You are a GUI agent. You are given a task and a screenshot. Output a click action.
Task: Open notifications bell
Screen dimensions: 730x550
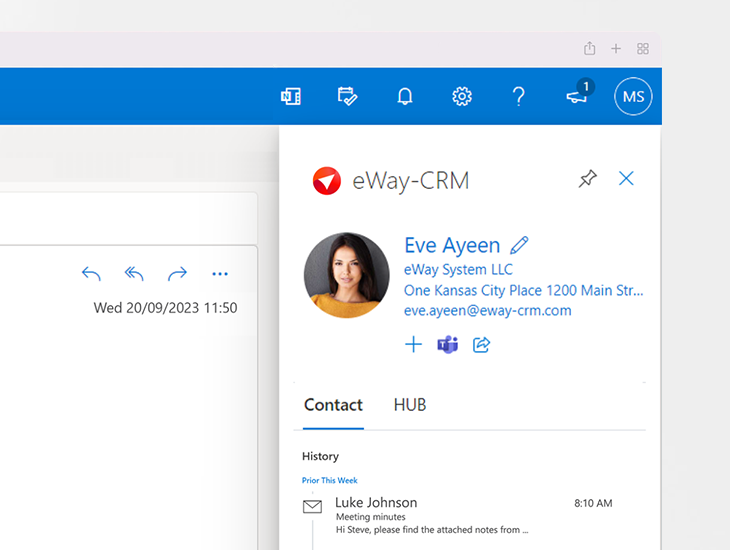405,96
